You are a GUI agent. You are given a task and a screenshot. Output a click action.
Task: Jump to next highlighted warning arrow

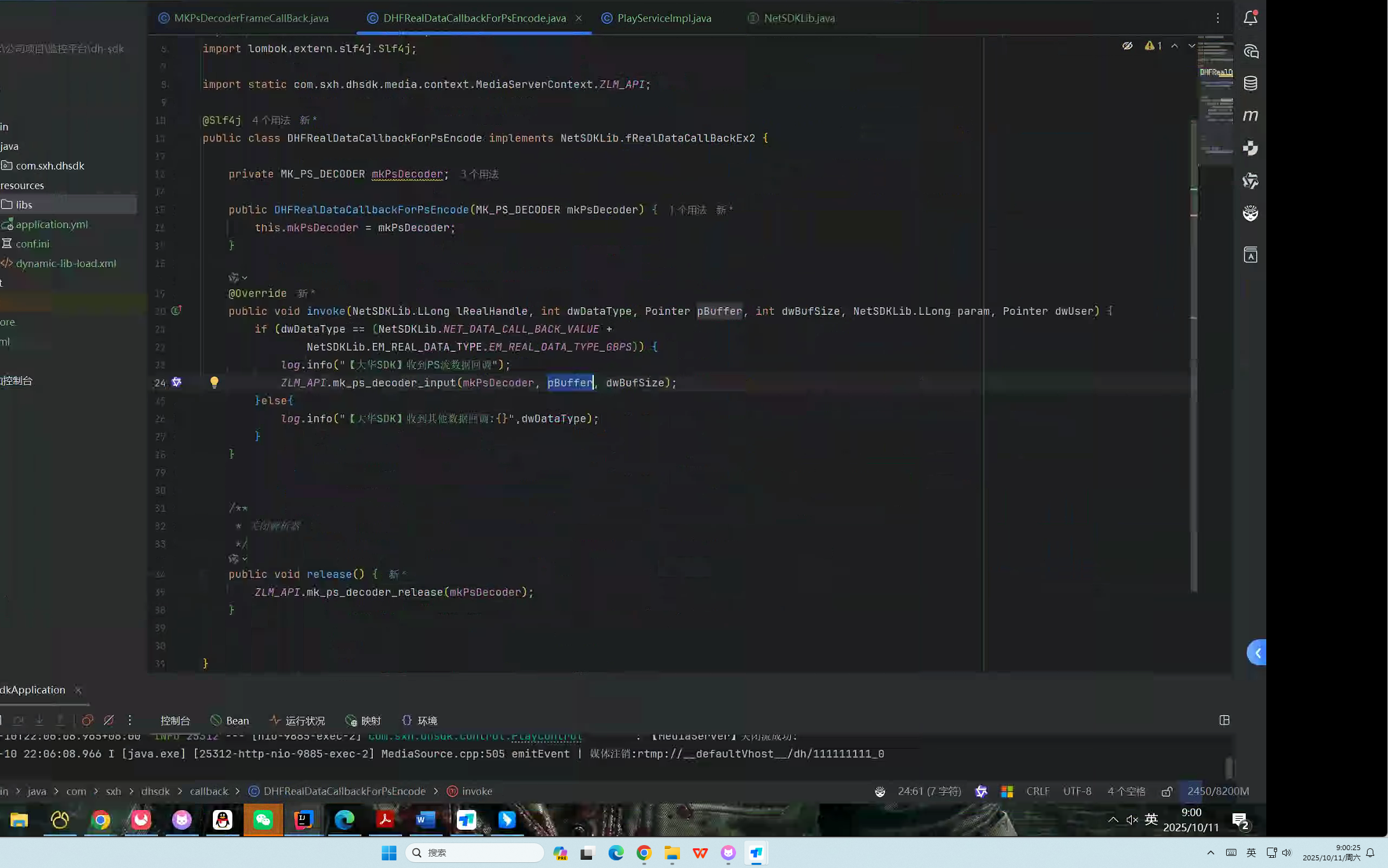tap(1191, 46)
